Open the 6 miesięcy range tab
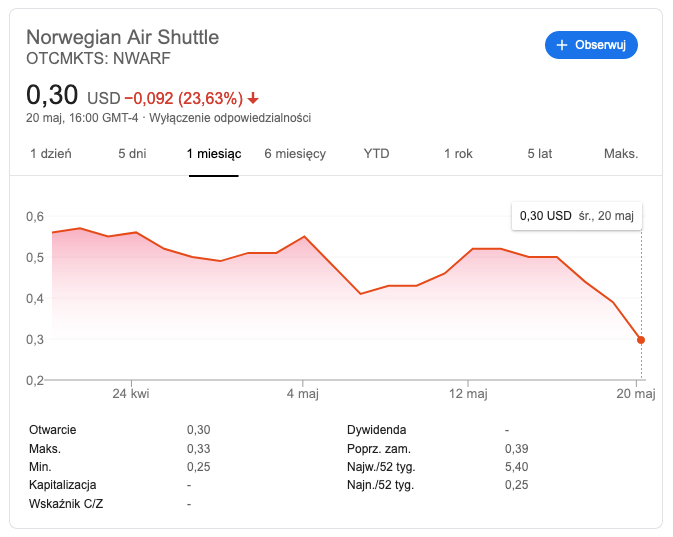Image resolution: width=673 pixels, height=537 pixels. (295, 154)
